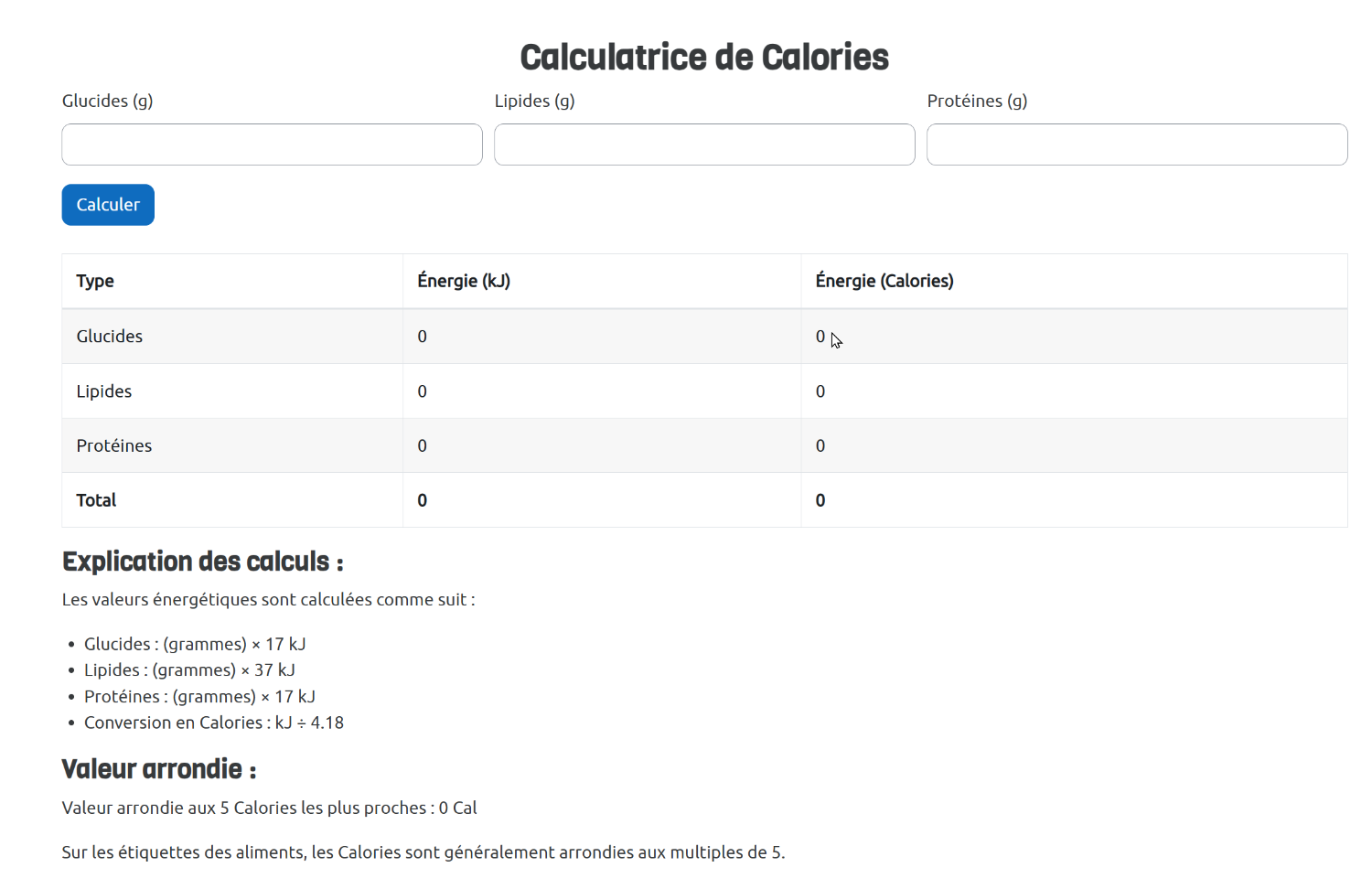The image size is (1372, 878).
Task: Click the Valeur arrondie heading
Action: pos(158,769)
